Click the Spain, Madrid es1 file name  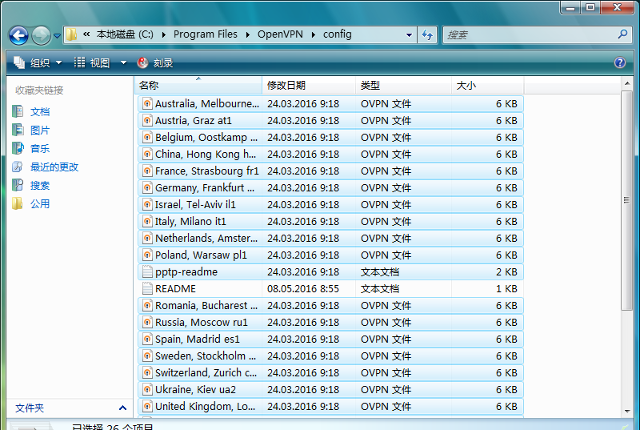pyautogui.click(x=197, y=339)
